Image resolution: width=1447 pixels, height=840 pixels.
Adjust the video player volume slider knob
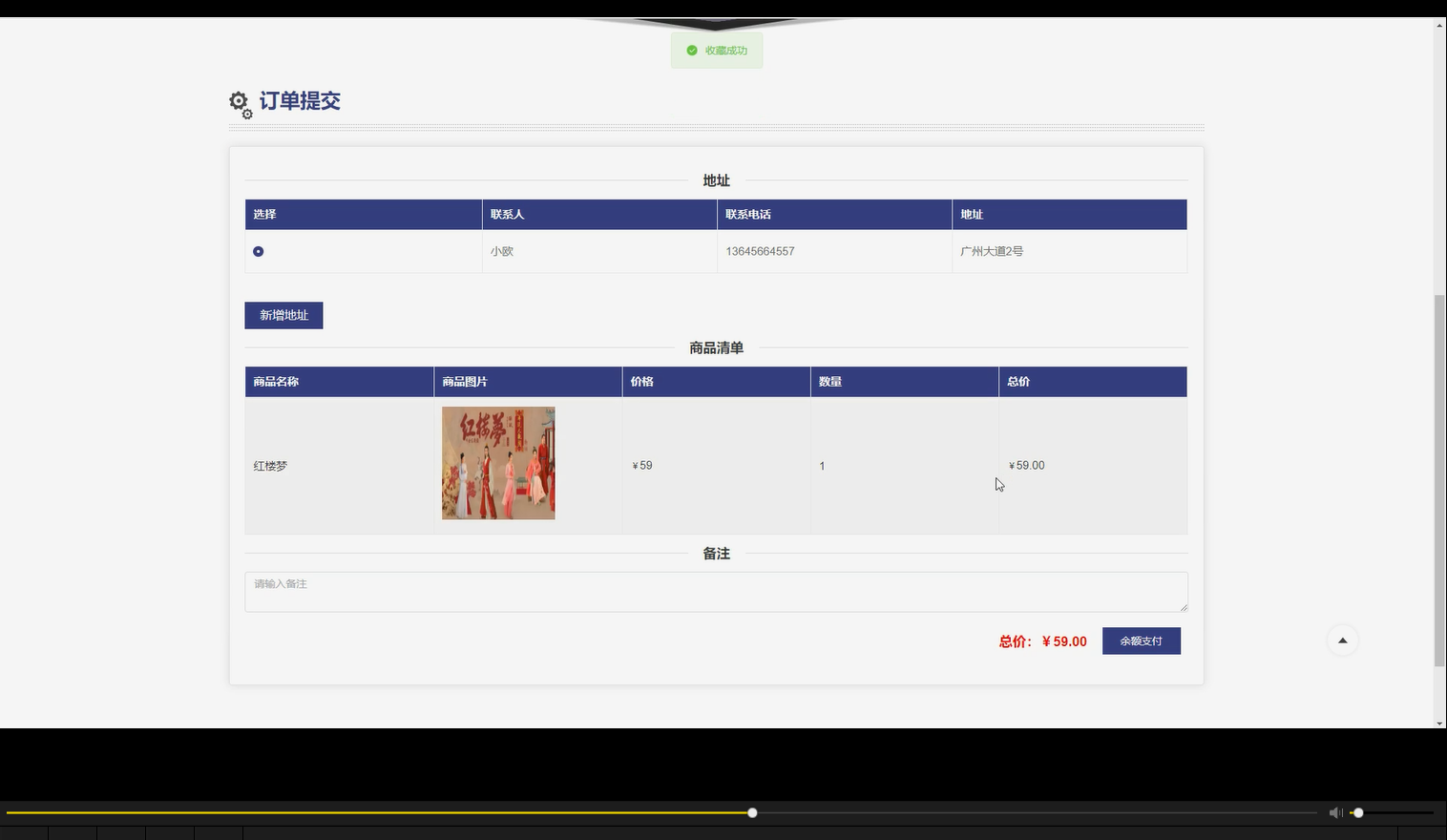click(1358, 812)
